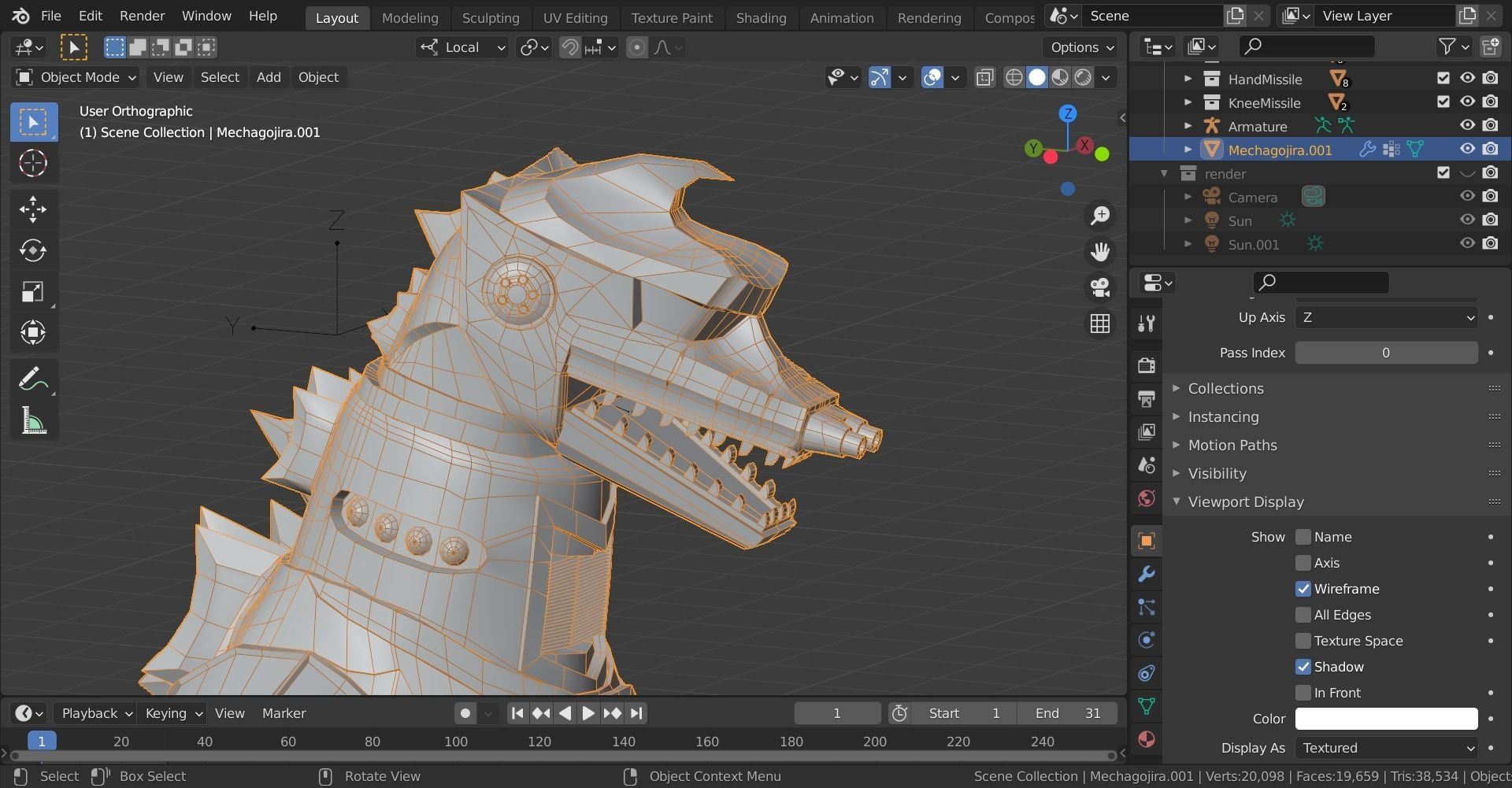Toggle camera view icon in viewport
The image size is (1512, 788).
[x=1100, y=287]
